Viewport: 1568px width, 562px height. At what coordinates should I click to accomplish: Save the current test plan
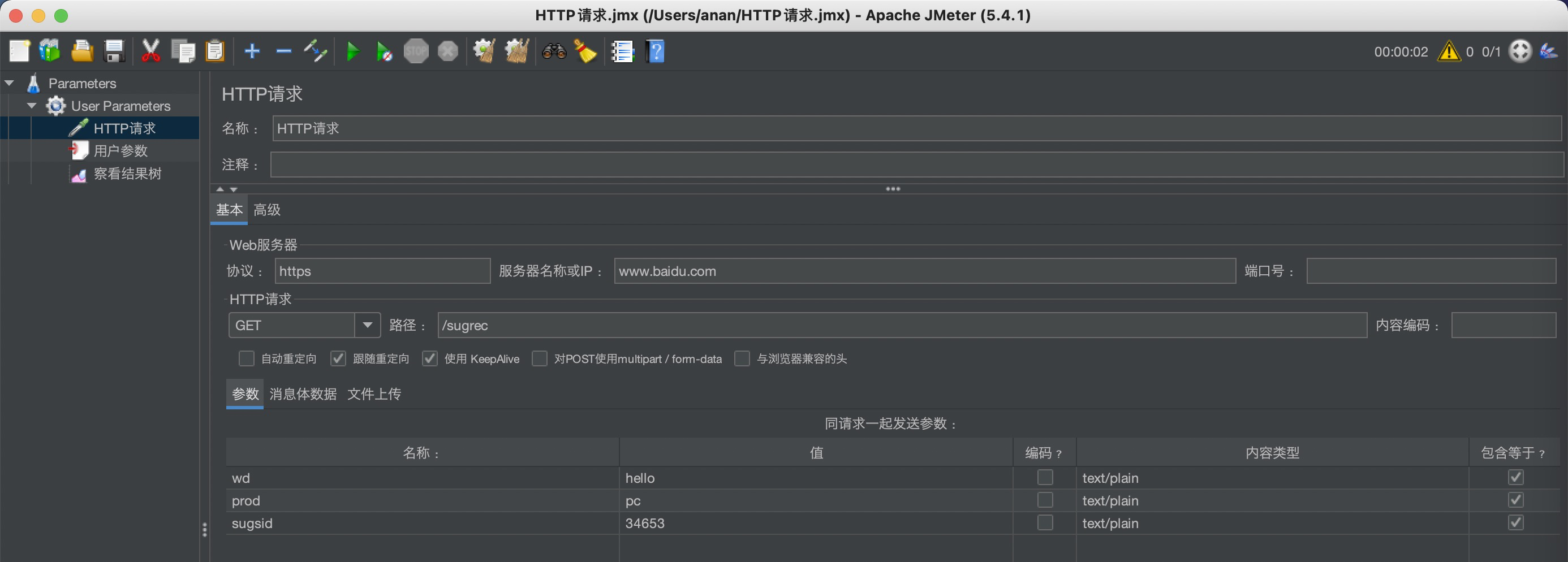114,51
